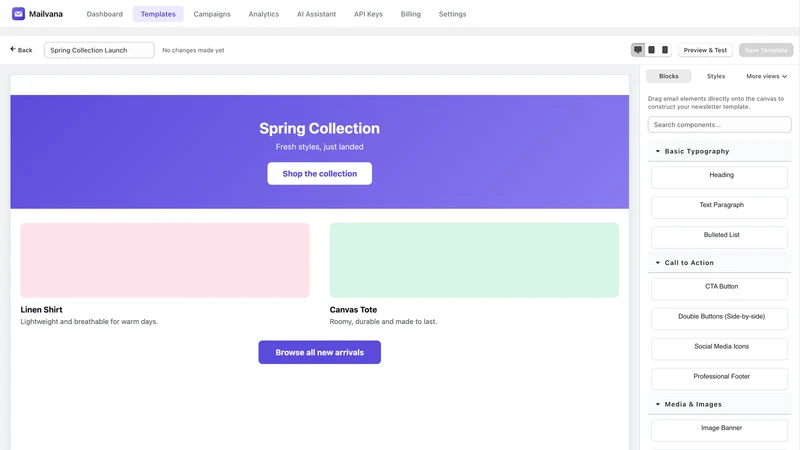Screen dimensions: 800x450
Task: Click 'Lightweight and breathable for warm days.' text
Action: tap(89, 321)
